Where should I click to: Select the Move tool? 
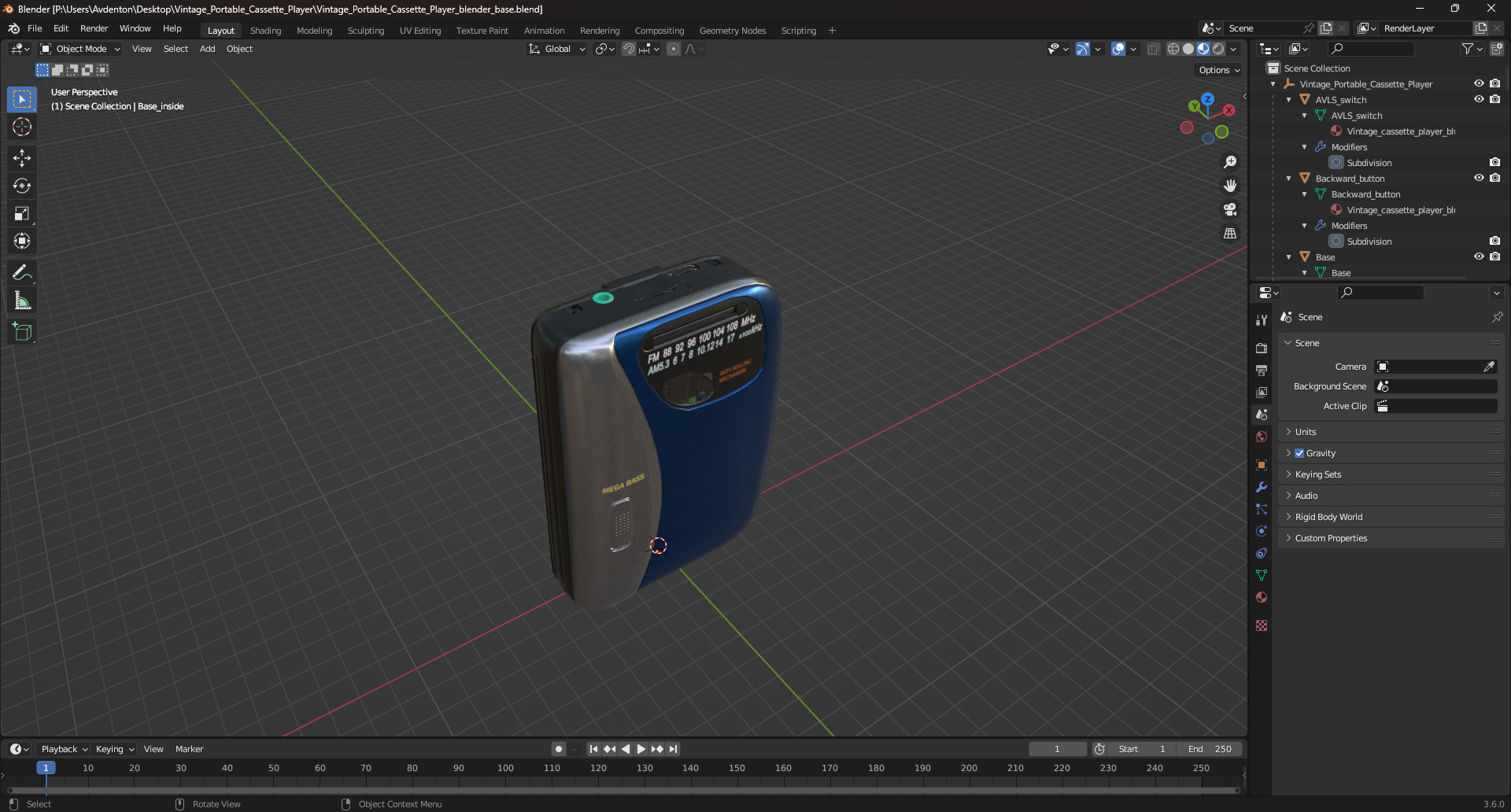(22, 158)
